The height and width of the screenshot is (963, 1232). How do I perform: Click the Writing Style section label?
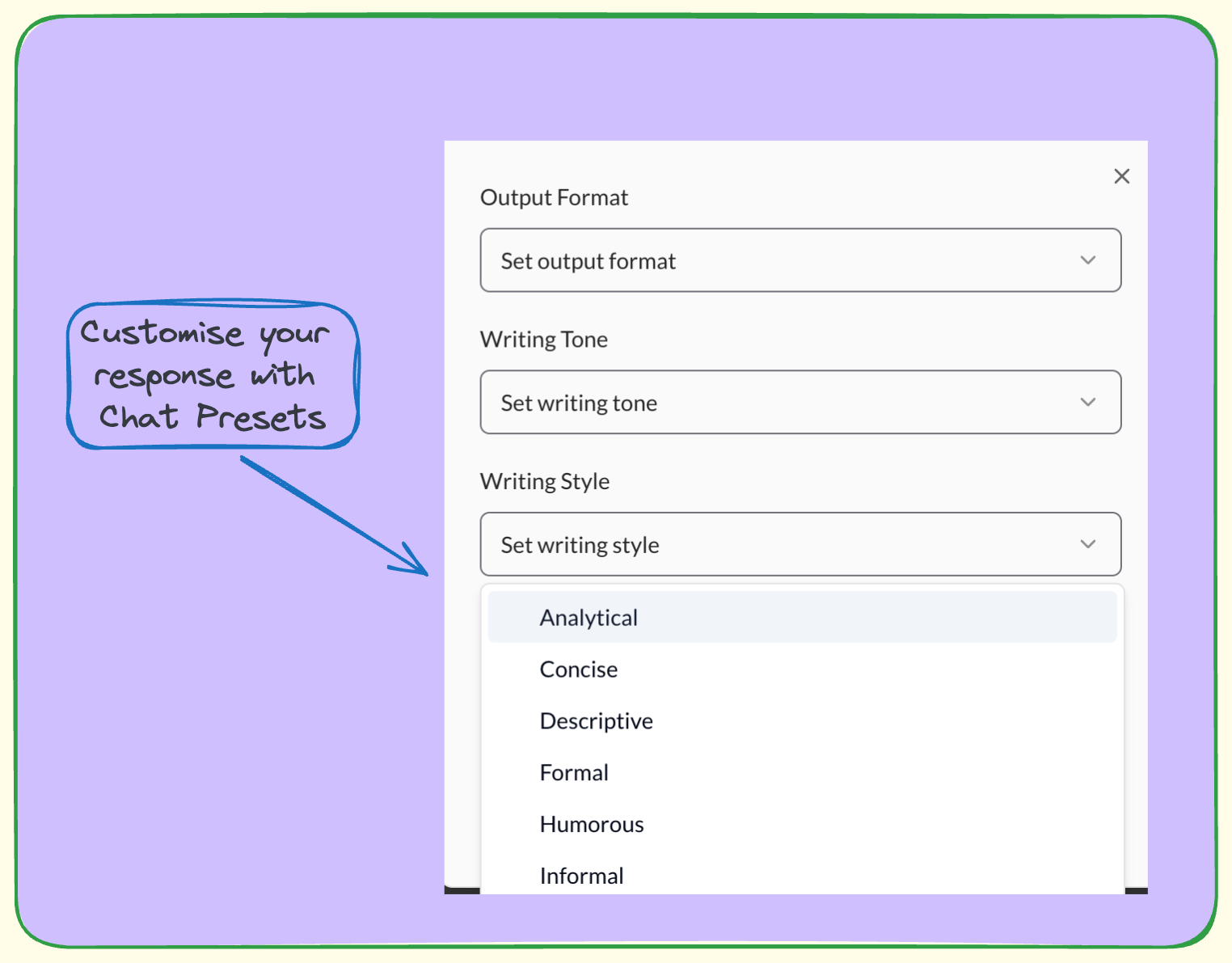pyautogui.click(x=545, y=481)
